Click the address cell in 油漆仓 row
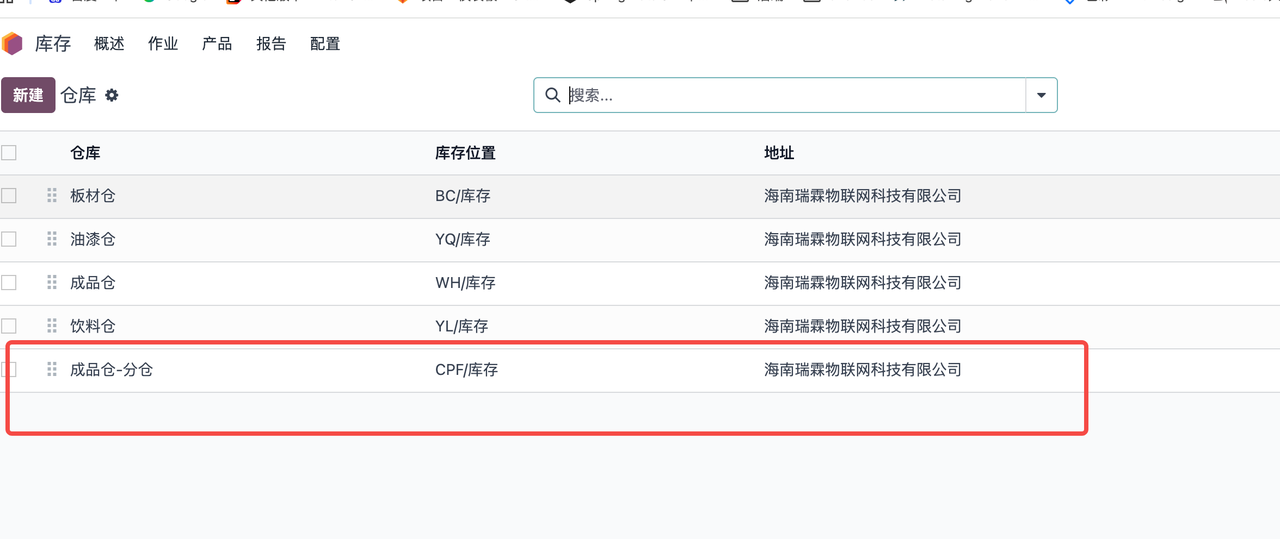 point(863,239)
